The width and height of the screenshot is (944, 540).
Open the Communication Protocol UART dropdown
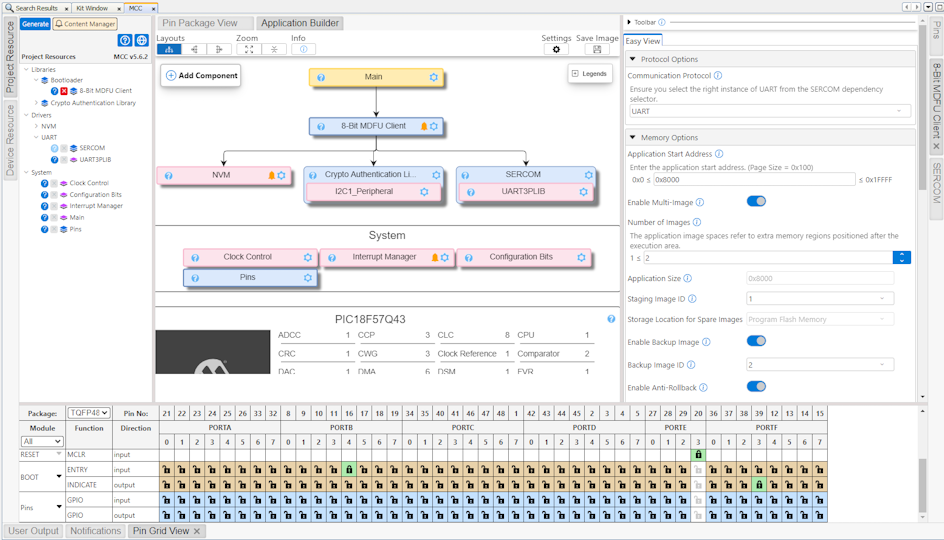pyautogui.click(x=768, y=112)
